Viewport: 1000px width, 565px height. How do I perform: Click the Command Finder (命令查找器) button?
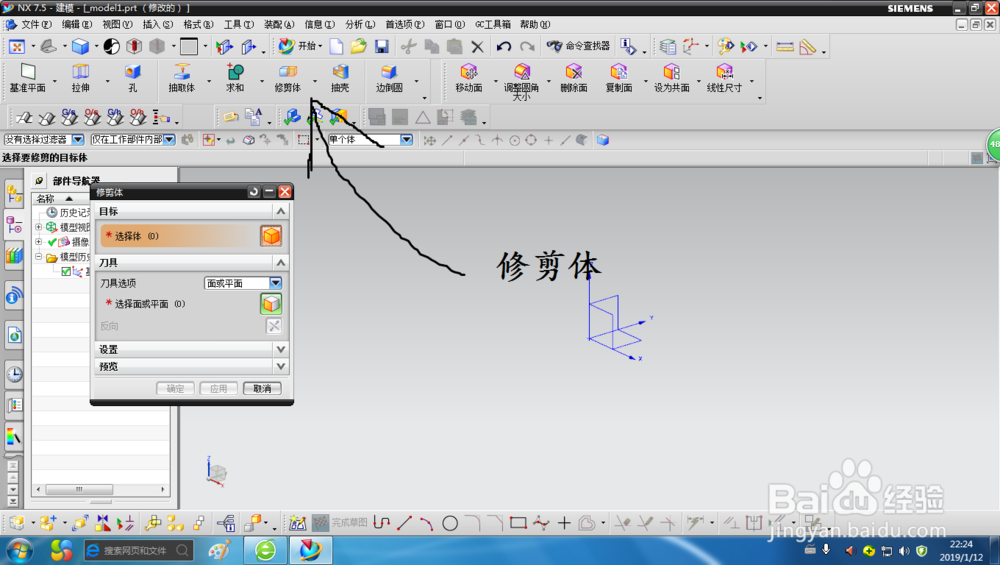click(x=578, y=47)
